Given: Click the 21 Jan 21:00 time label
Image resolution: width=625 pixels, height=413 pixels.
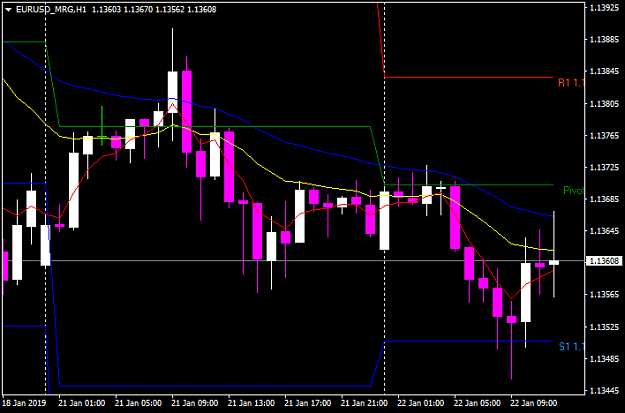Looking at the screenshot, I should pyautogui.click(x=364, y=403).
